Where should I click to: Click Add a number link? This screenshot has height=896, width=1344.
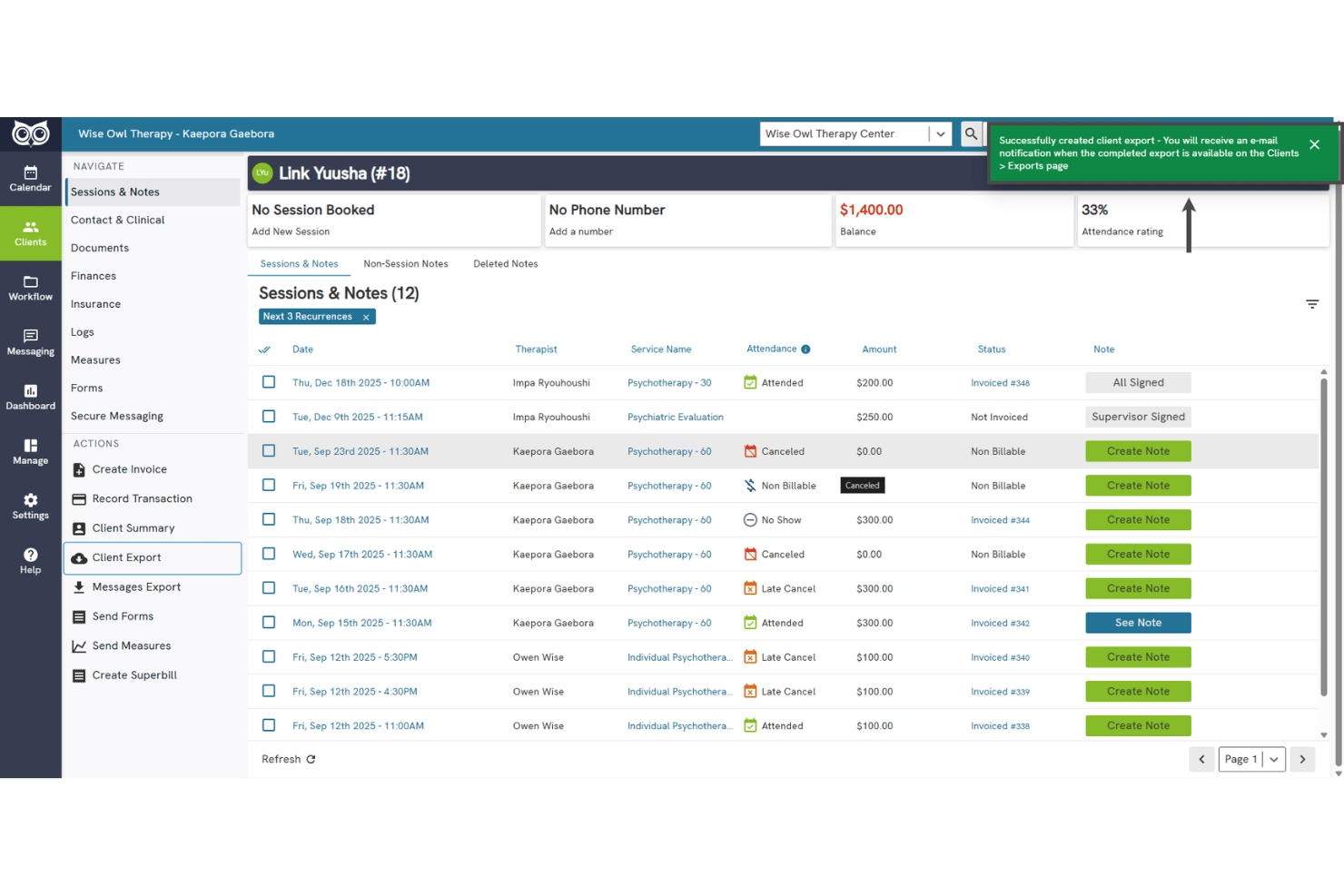(581, 231)
